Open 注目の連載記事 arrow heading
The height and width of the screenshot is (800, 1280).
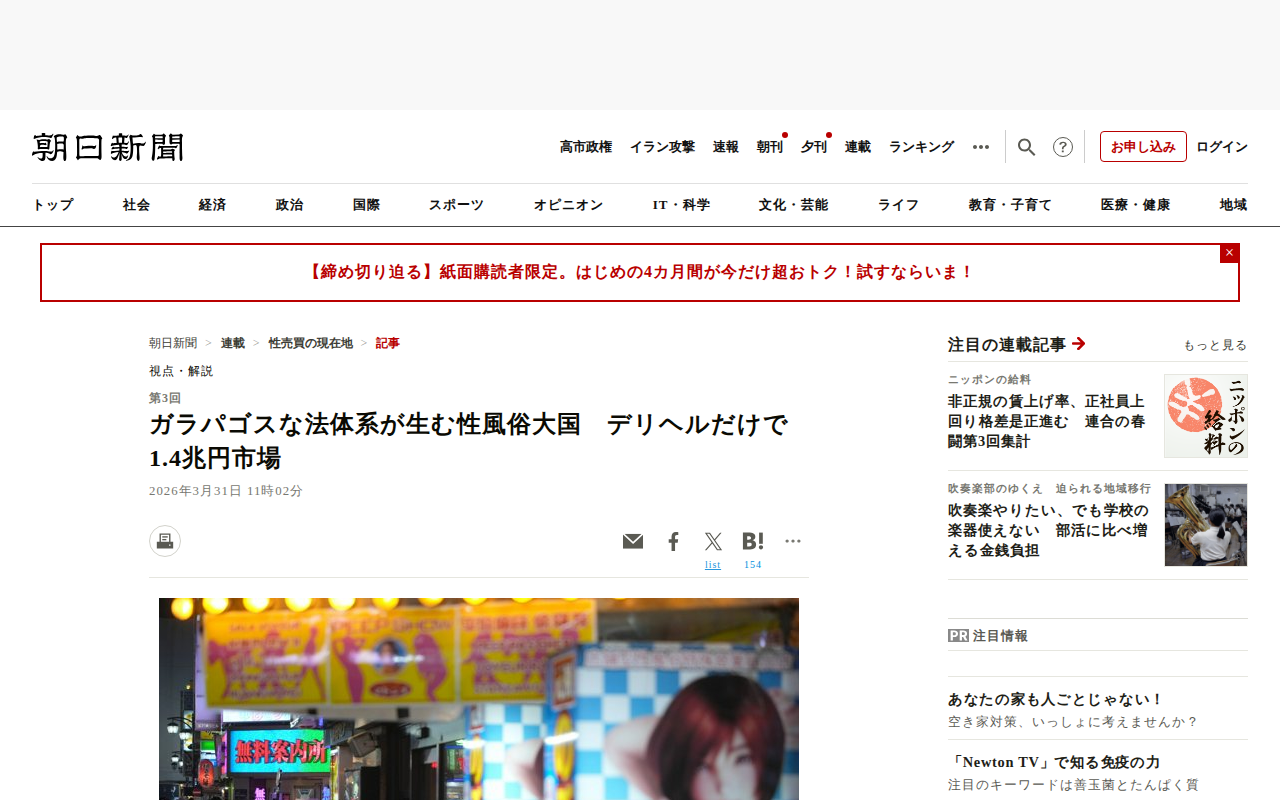tap(1017, 344)
